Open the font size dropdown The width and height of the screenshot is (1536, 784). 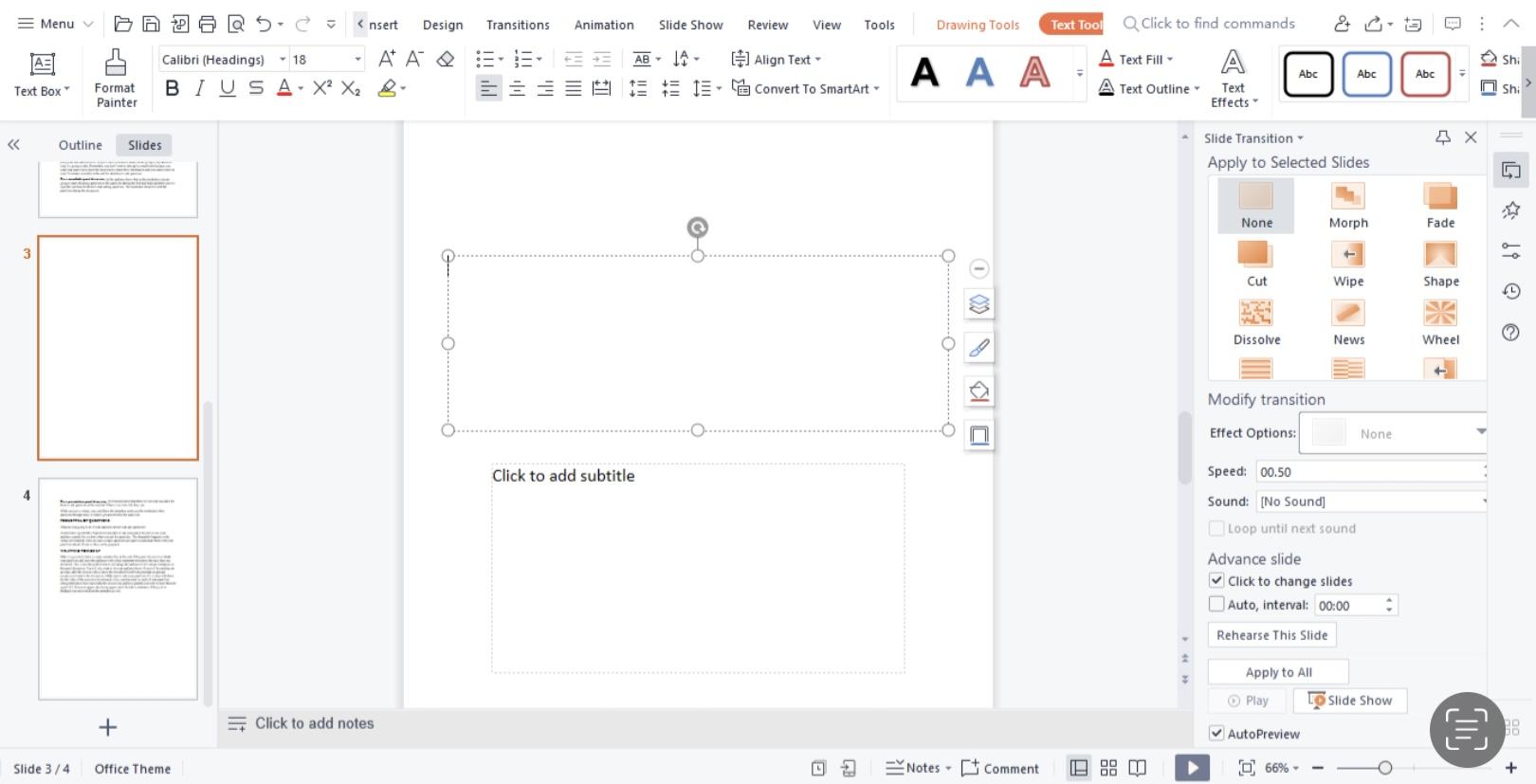357,59
